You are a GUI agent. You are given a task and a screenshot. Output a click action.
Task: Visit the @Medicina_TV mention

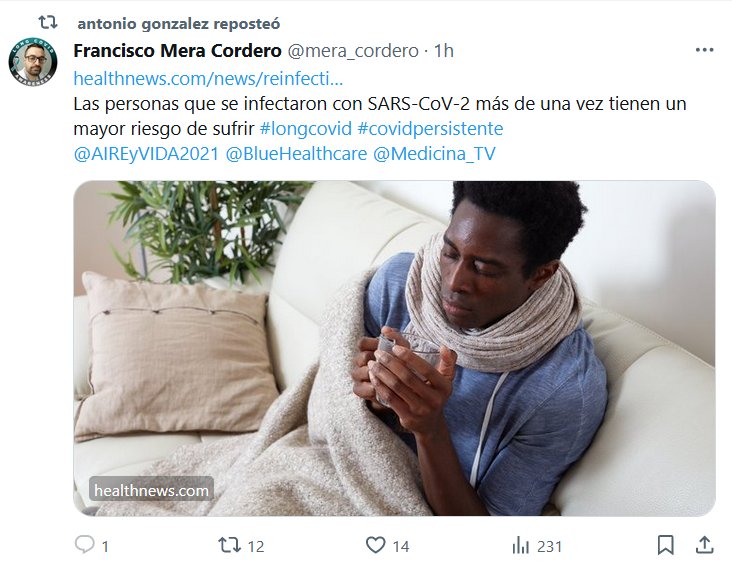[434, 154]
